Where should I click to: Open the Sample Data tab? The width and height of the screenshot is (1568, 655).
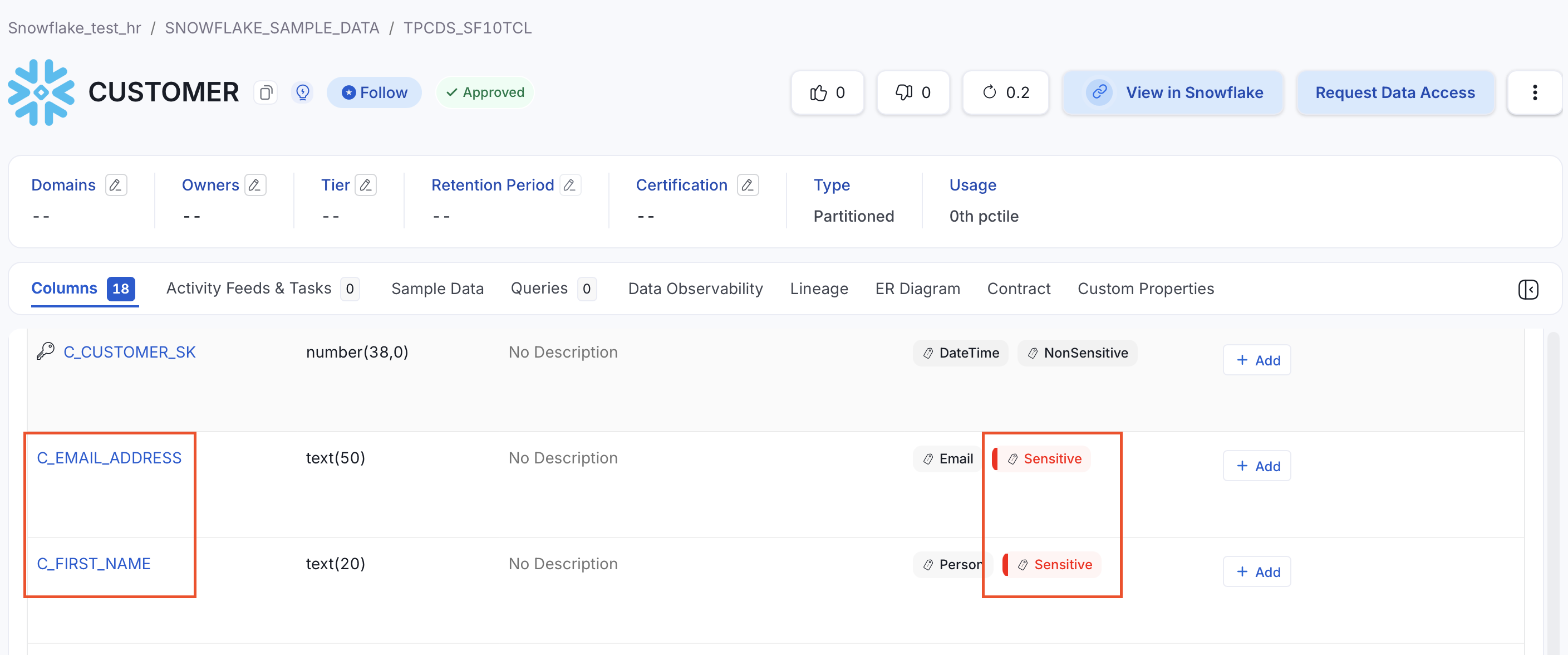tap(437, 289)
